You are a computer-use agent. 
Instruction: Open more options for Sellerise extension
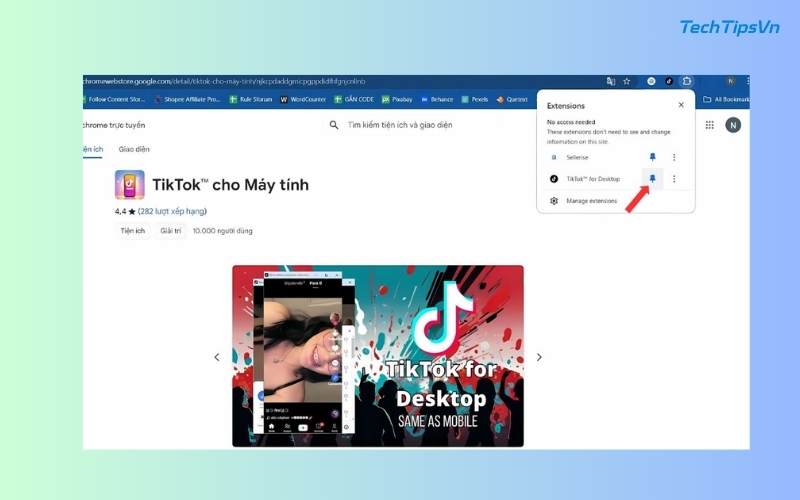674,157
